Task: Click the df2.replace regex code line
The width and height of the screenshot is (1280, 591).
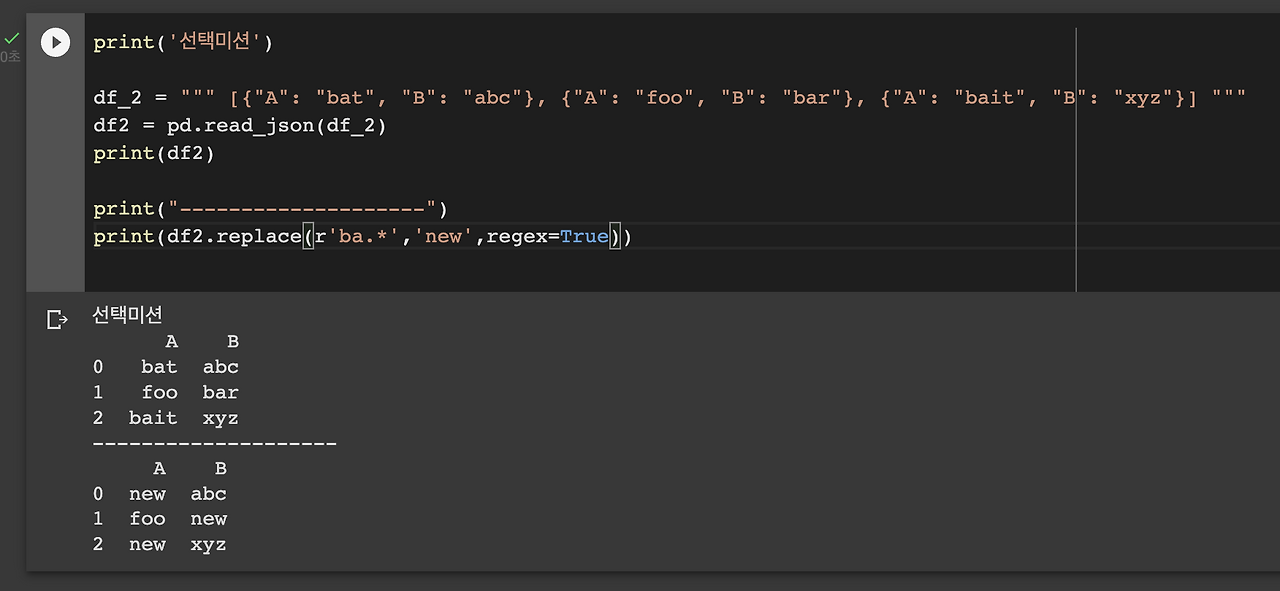Action: pos(363,237)
